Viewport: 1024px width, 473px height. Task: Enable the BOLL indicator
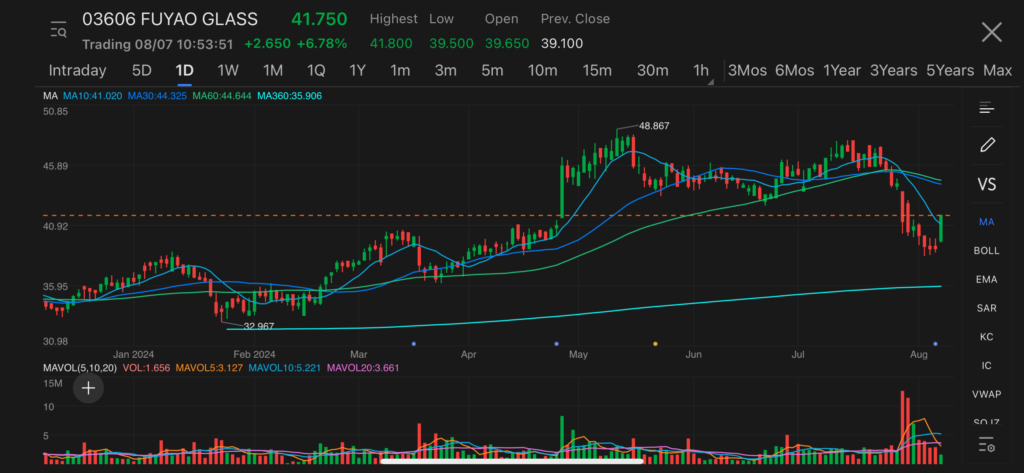(x=986, y=251)
